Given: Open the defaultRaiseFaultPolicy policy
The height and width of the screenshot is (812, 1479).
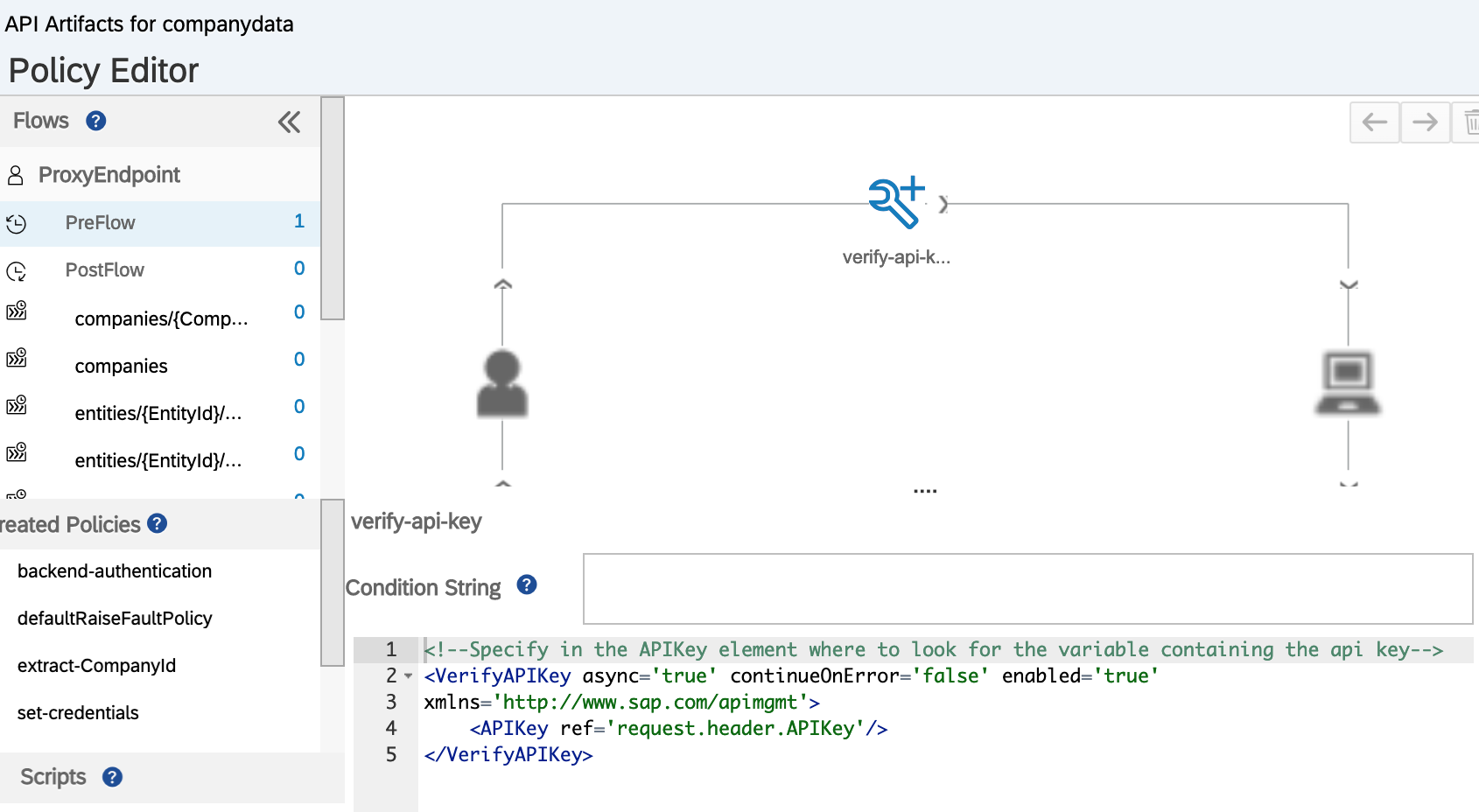Looking at the screenshot, I should coord(115,619).
